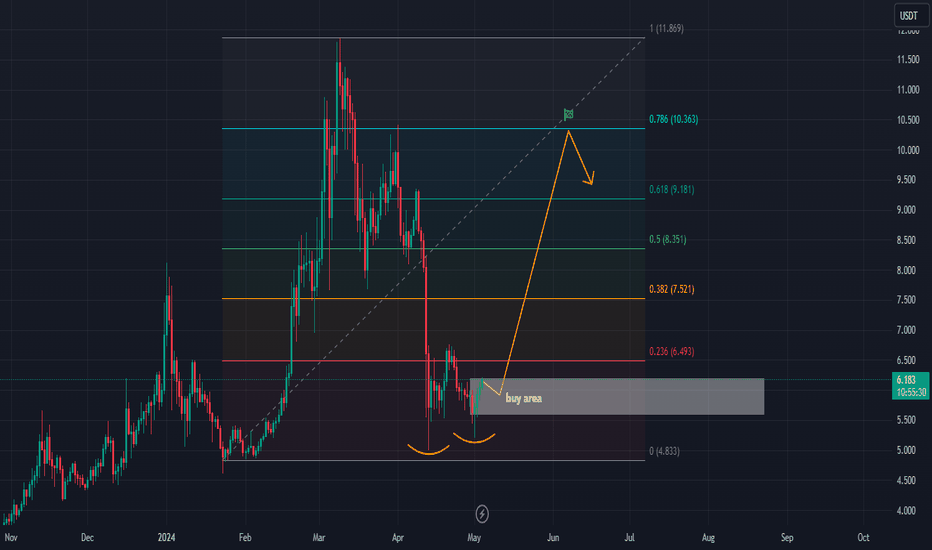Click the 6.500 price scale value

pos(908,360)
